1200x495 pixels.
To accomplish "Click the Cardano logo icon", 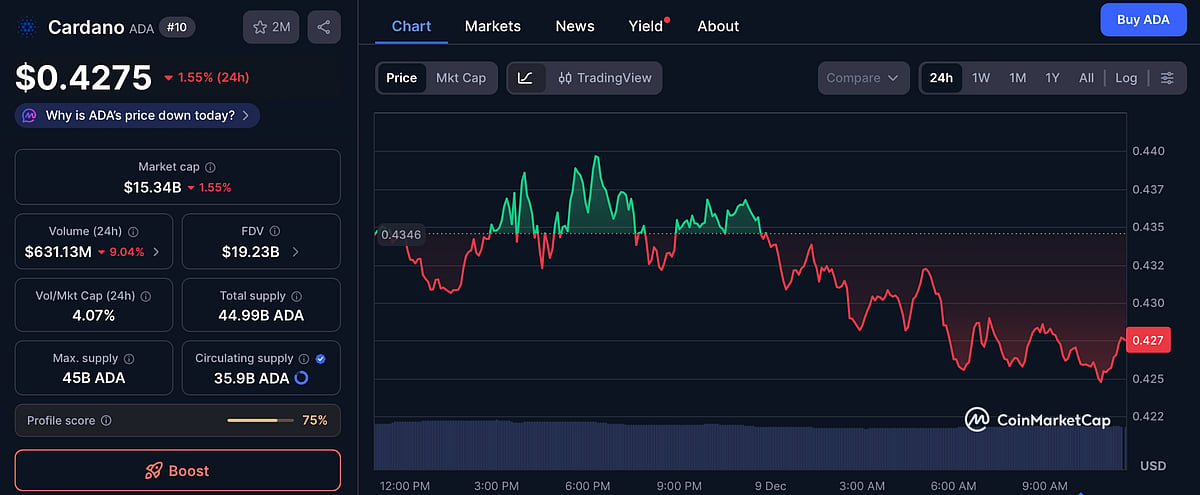I will point(27,27).
